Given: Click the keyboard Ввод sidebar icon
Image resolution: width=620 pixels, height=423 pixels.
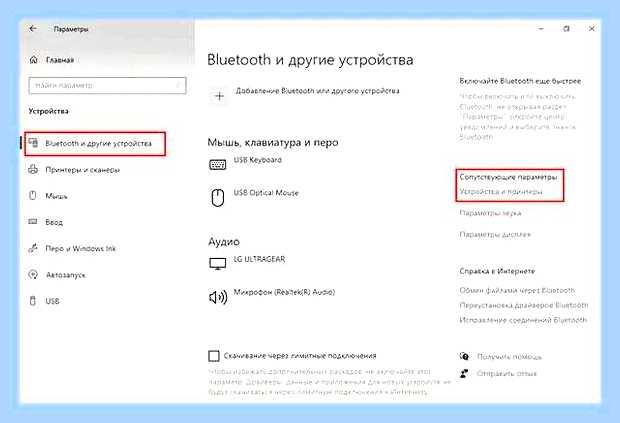Looking at the screenshot, I should coord(33,222).
